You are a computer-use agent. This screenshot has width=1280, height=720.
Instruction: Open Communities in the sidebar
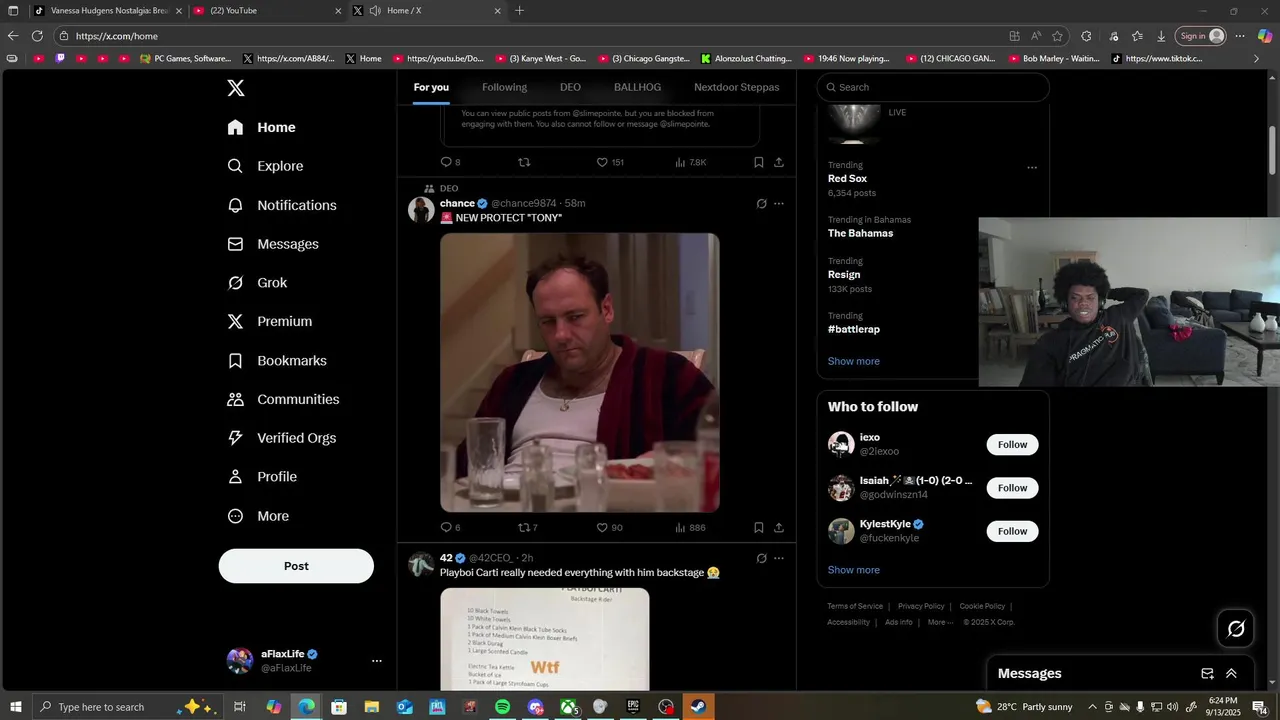point(283,399)
